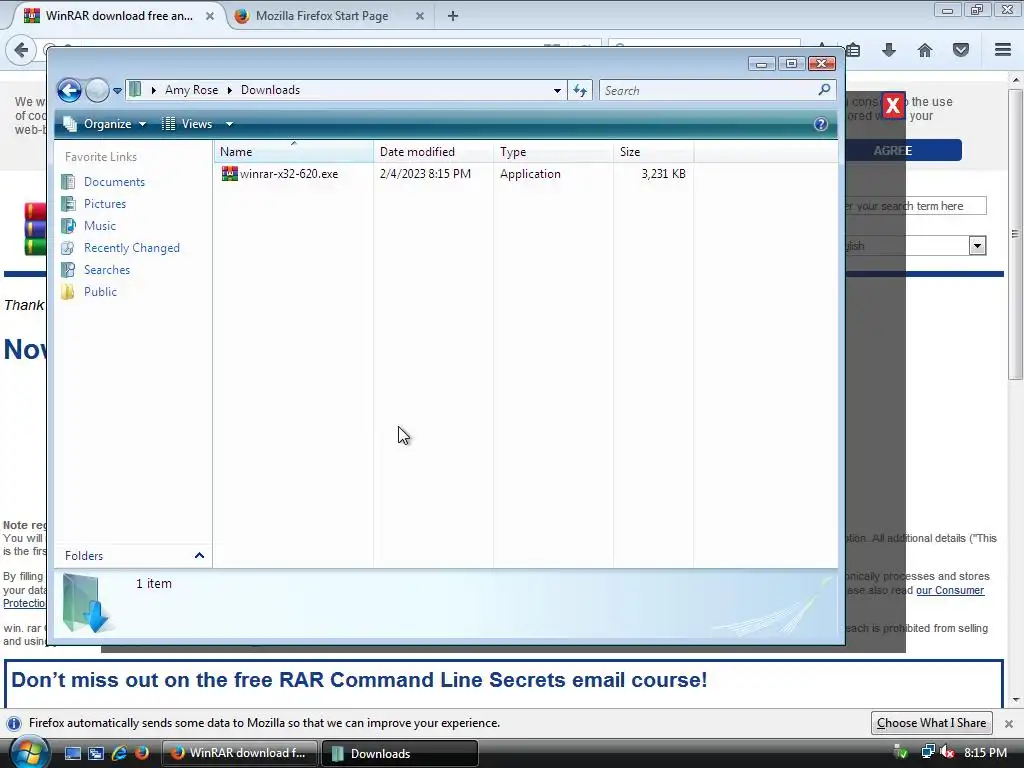Launch Internet Explorer from quick launch
1024x768 pixels.
119,753
